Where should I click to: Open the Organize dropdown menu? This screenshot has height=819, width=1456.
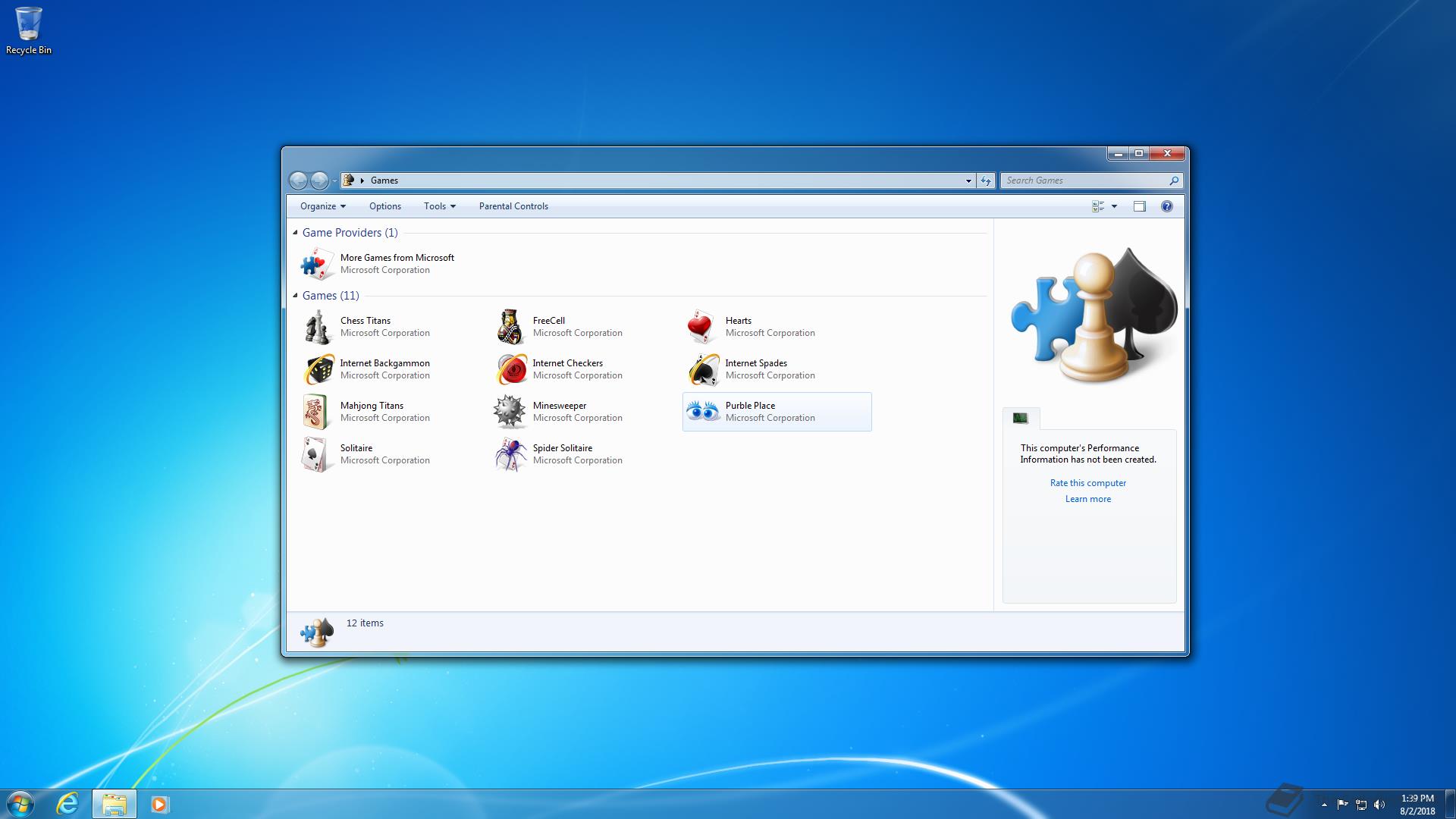[323, 206]
